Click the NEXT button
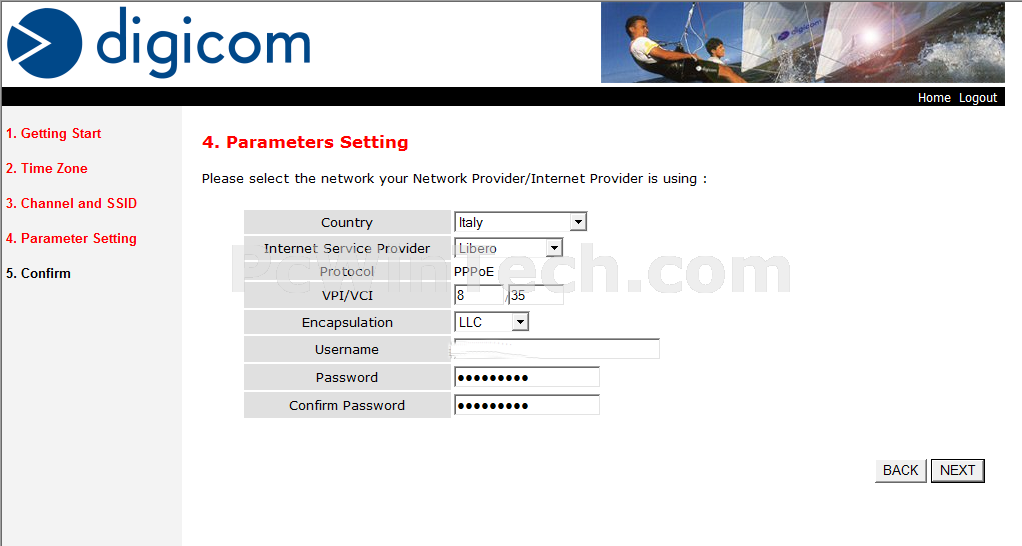This screenshot has width=1022, height=546. 957,470
